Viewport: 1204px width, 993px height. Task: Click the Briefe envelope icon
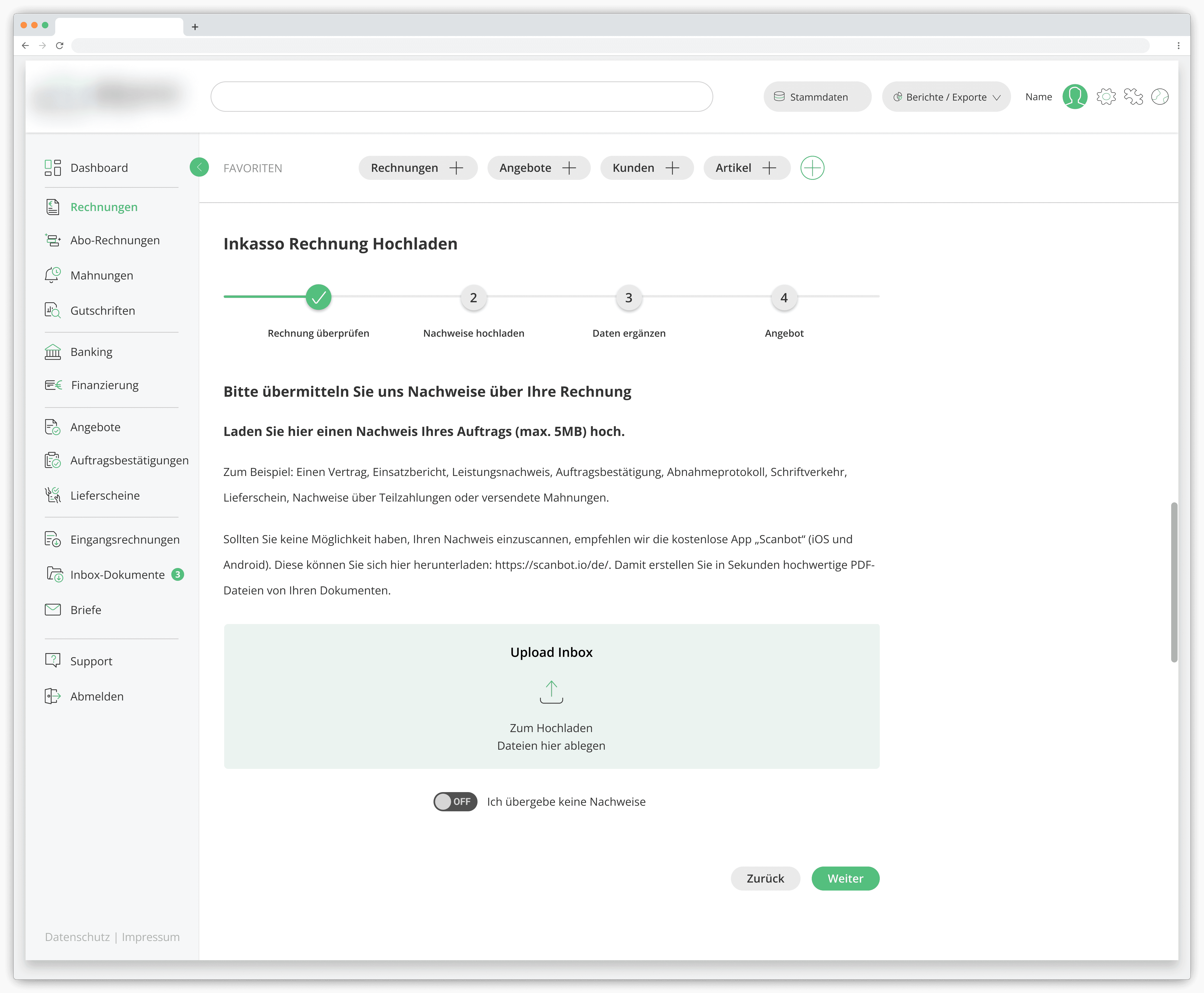[x=53, y=610]
